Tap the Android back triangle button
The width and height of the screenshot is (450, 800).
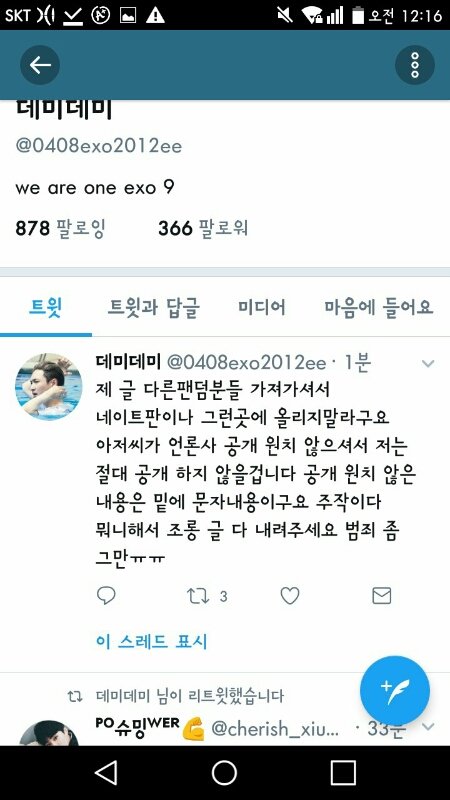106,772
